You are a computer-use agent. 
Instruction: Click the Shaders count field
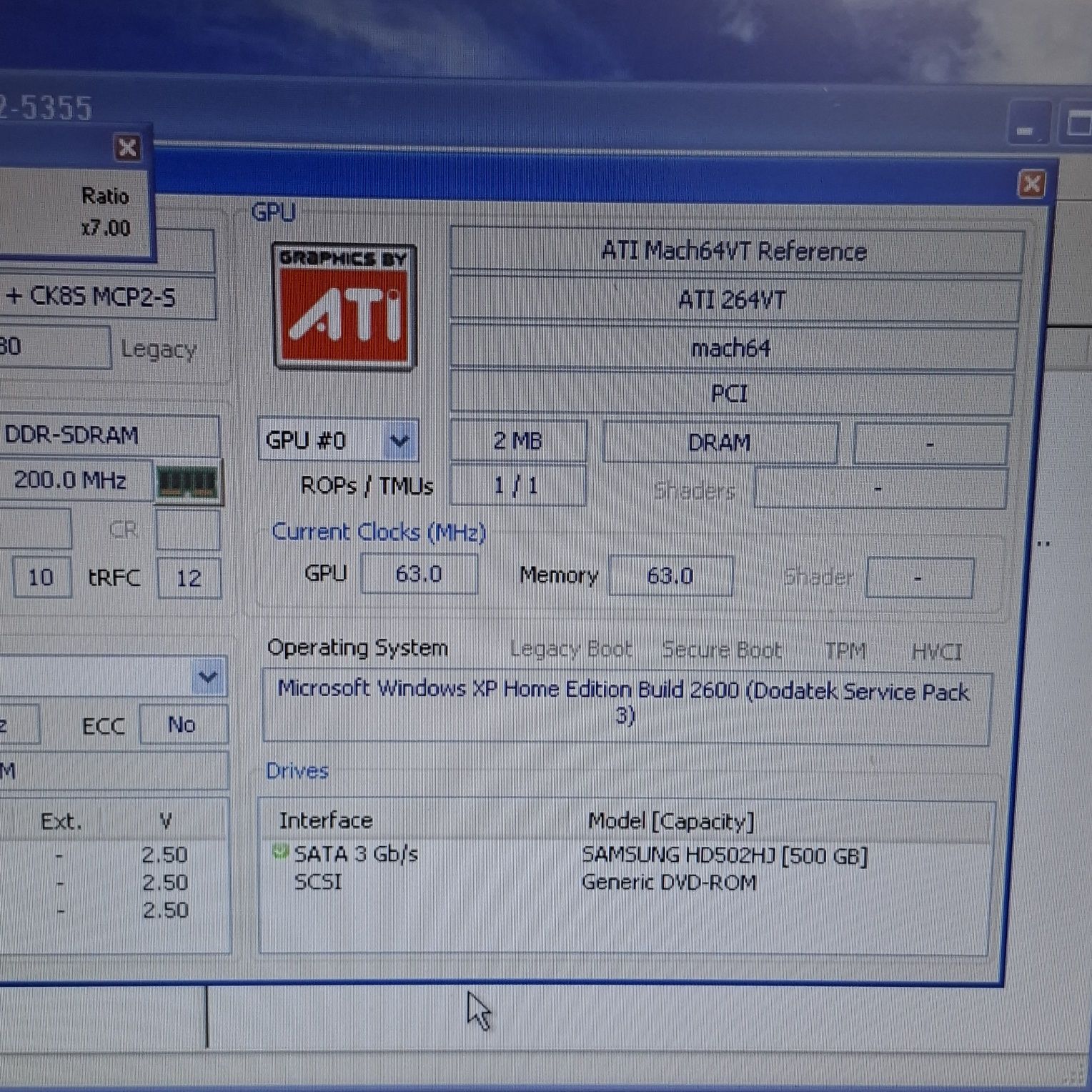880,489
